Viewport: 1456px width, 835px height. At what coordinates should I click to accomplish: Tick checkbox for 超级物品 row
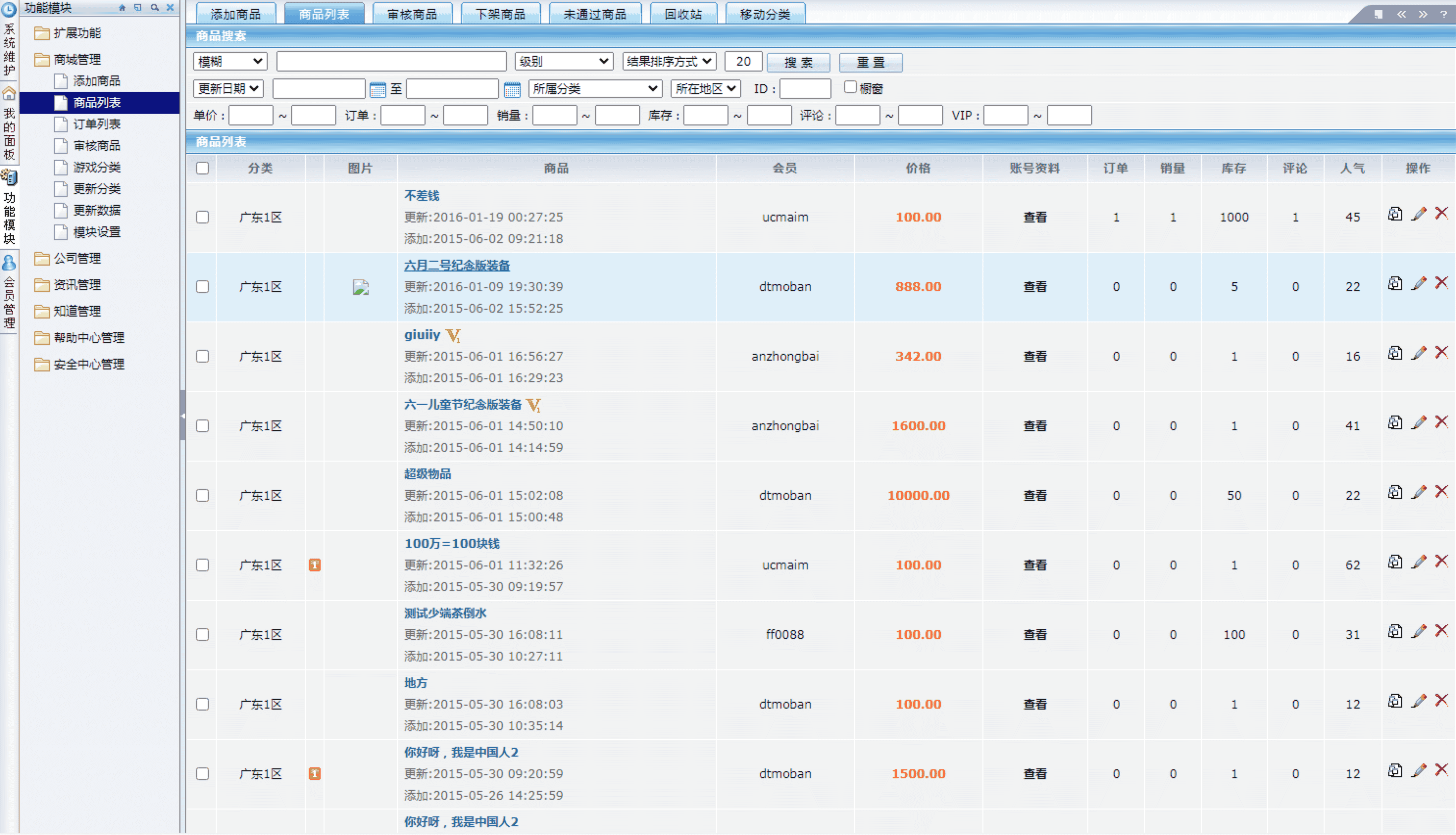202,495
